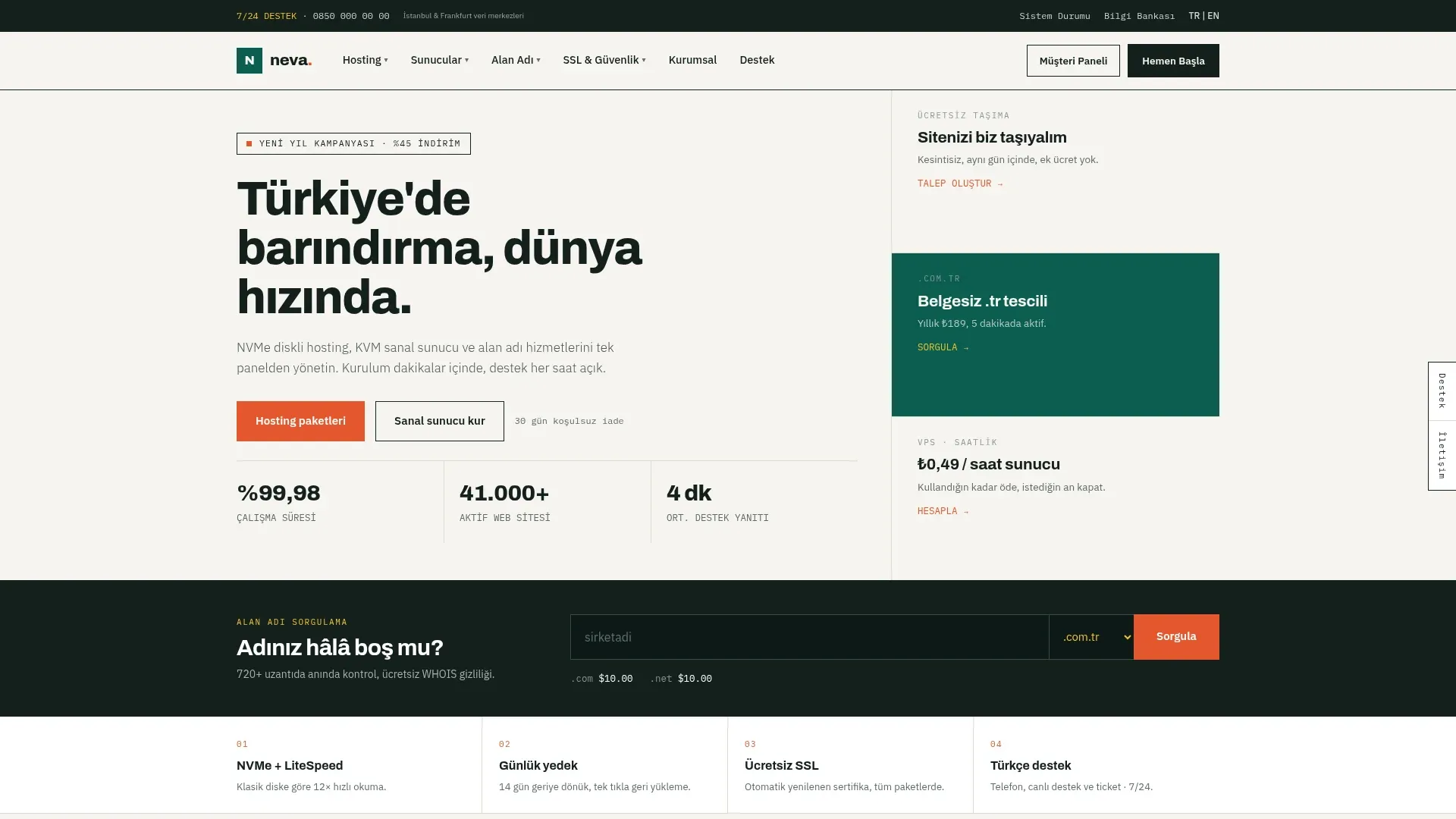This screenshot has width=1456, height=819.
Task: Click the Ücretsiz SSL feature title
Action: coord(781,766)
